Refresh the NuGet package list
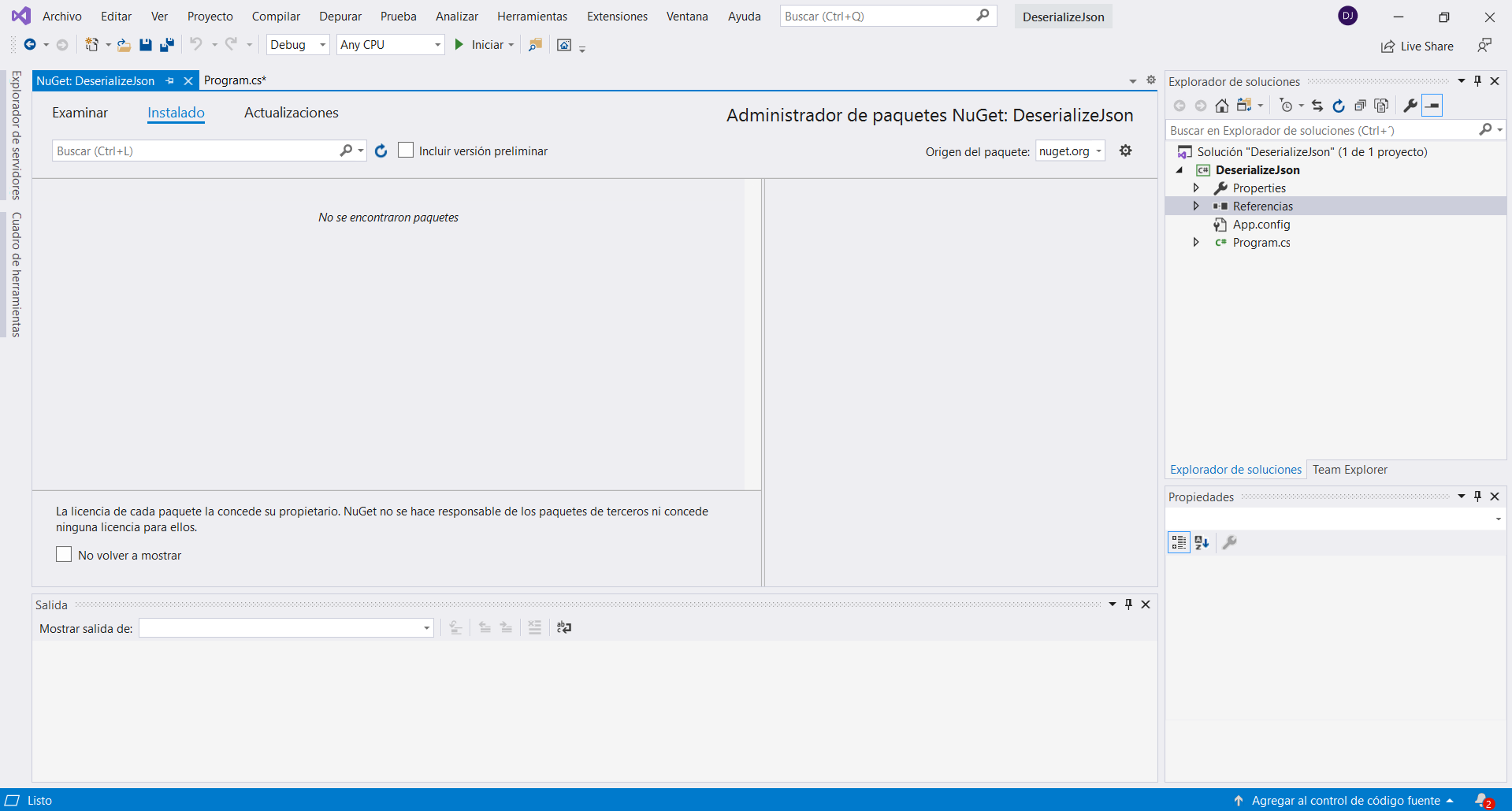This screenshot has height=811, width=1512. (381, 151)
